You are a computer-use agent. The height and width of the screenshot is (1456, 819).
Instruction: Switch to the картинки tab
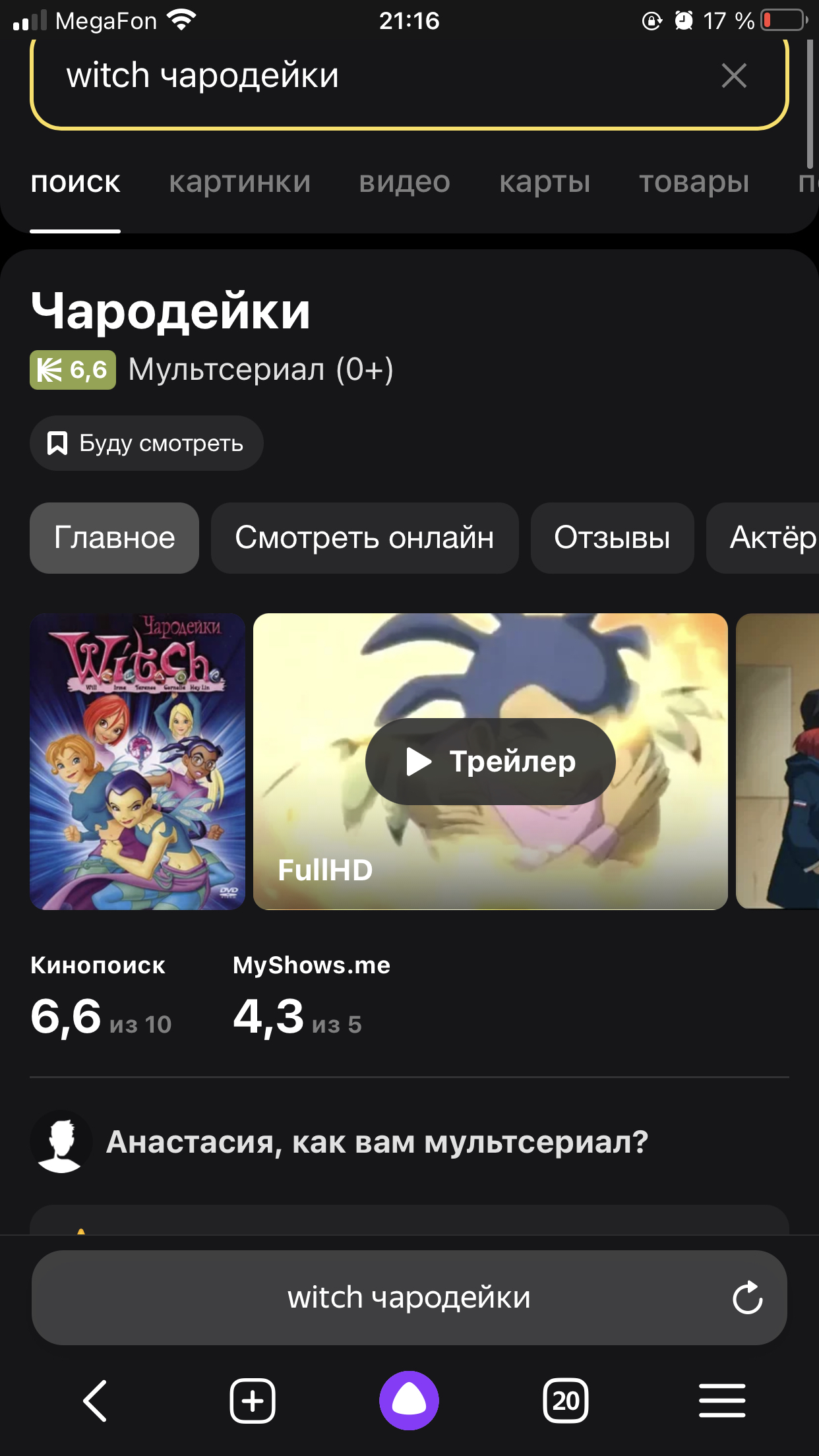[x=239, y=182]
